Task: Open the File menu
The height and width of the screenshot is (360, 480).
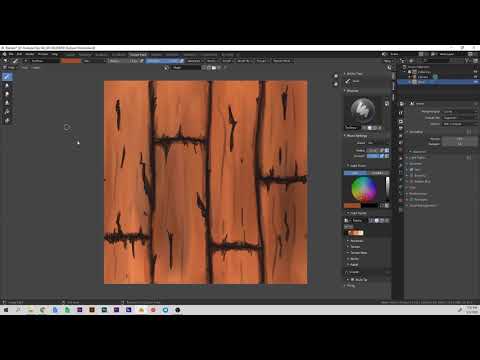Action: [11, 54]
